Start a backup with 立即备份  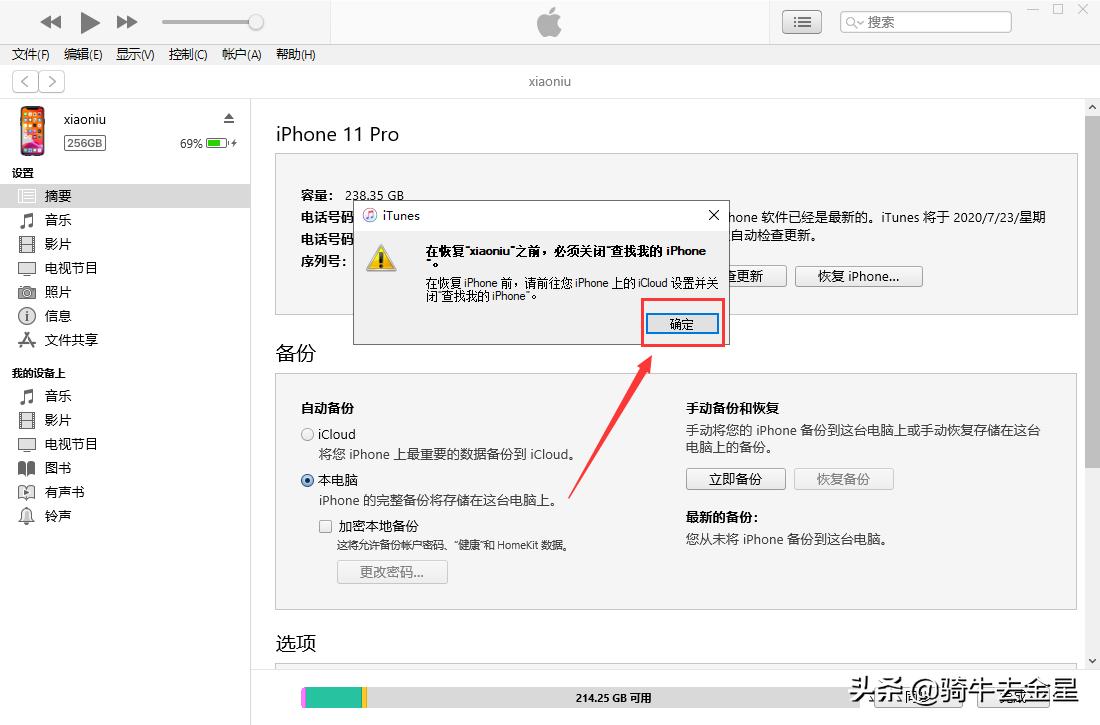[735, 479]
